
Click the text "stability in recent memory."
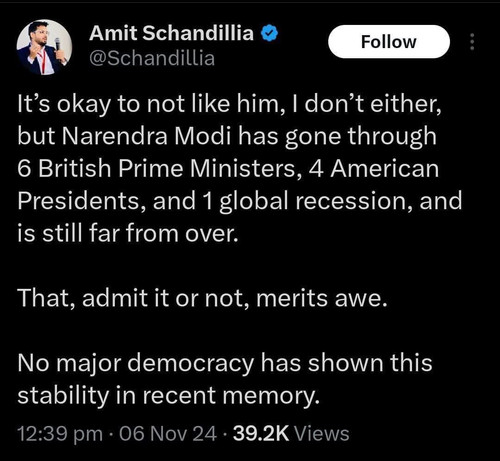point(169,395)
